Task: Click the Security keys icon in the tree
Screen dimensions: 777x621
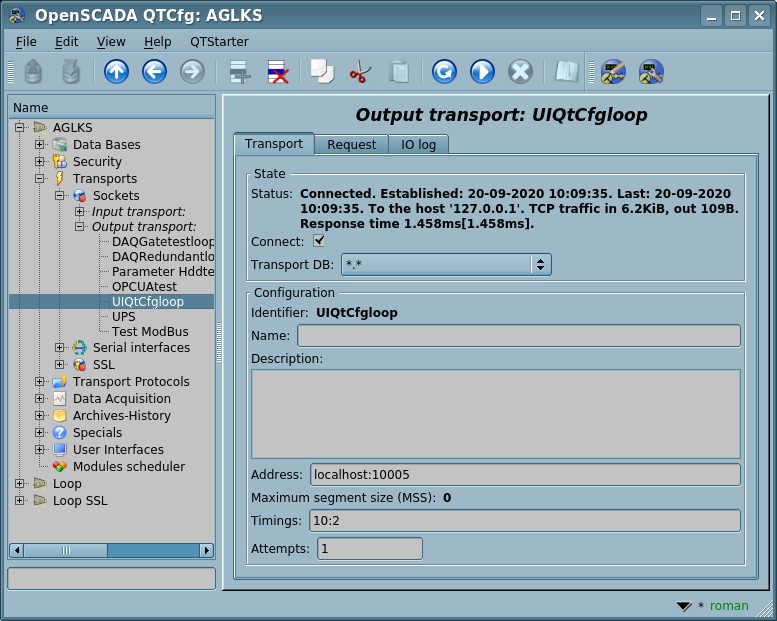Action: (x=60, y=162)
